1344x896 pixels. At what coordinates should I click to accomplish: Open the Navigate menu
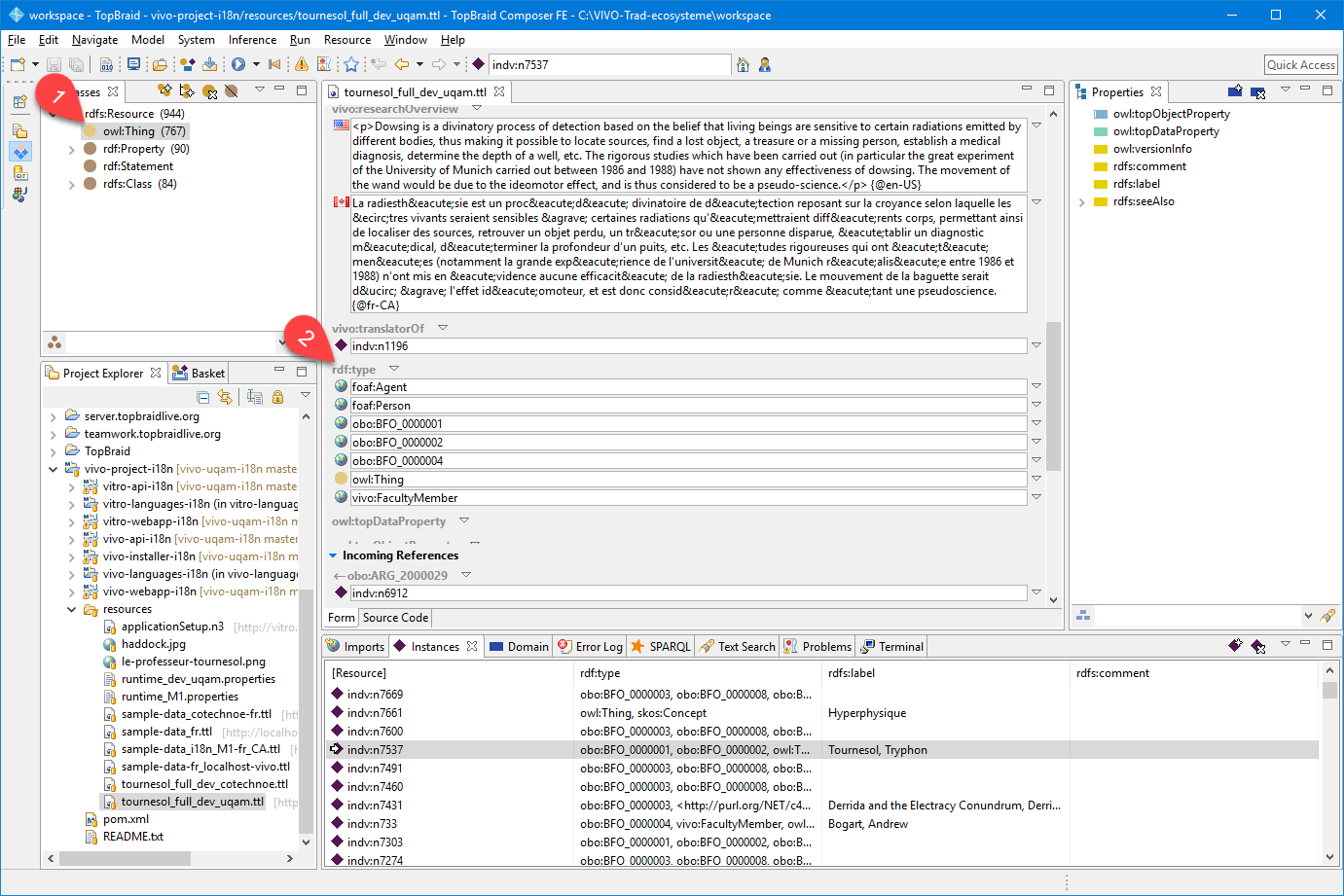point(94,40)
